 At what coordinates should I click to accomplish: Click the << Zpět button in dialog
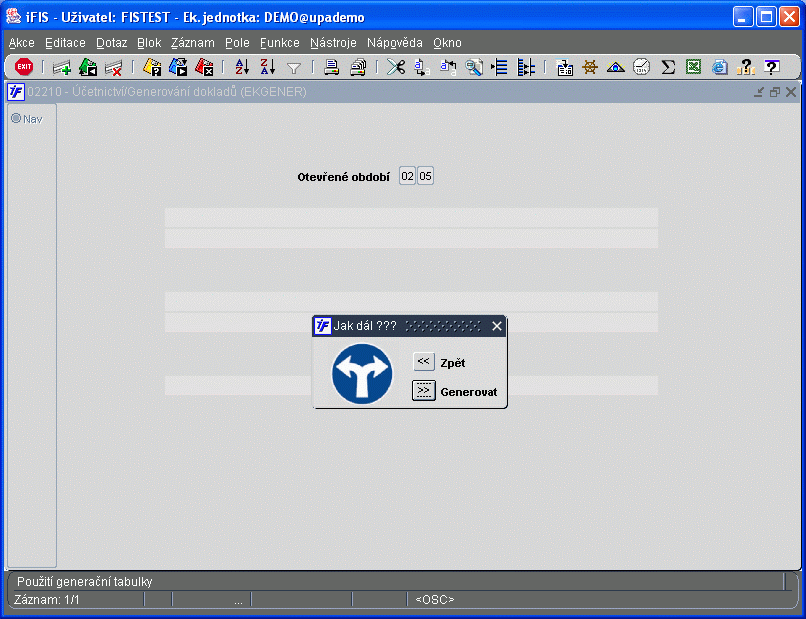pyautogui.click(x=424, y=361)
